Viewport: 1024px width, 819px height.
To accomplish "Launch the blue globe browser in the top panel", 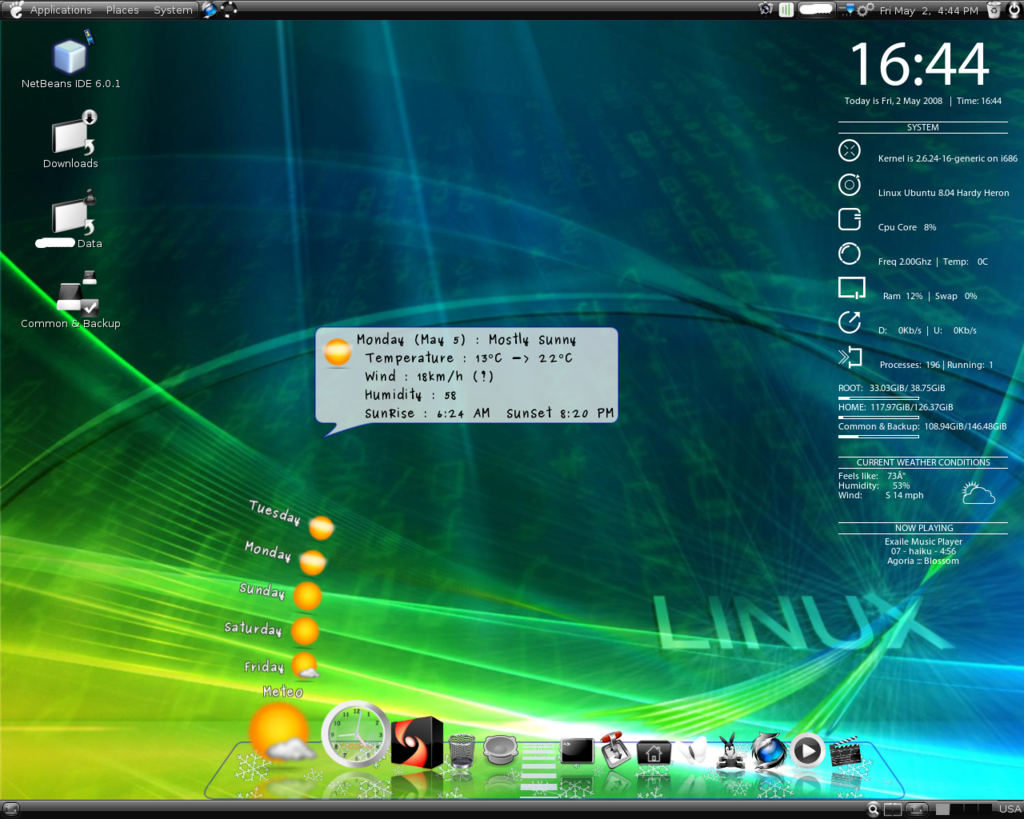I will coord(210,10).
